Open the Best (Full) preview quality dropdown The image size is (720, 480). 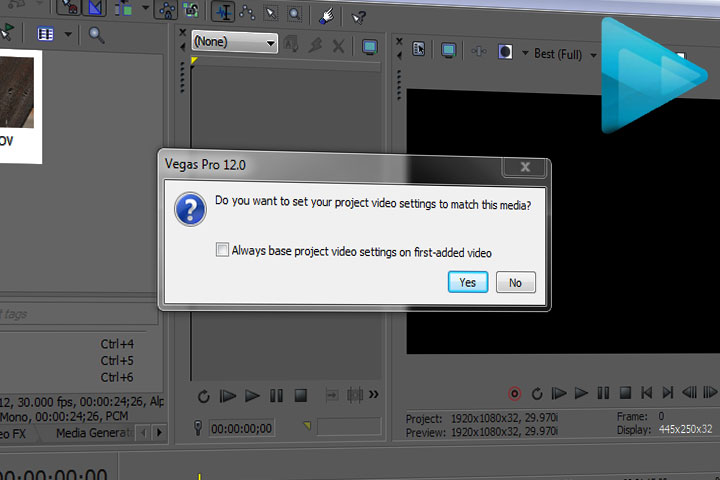pos(565,54)
